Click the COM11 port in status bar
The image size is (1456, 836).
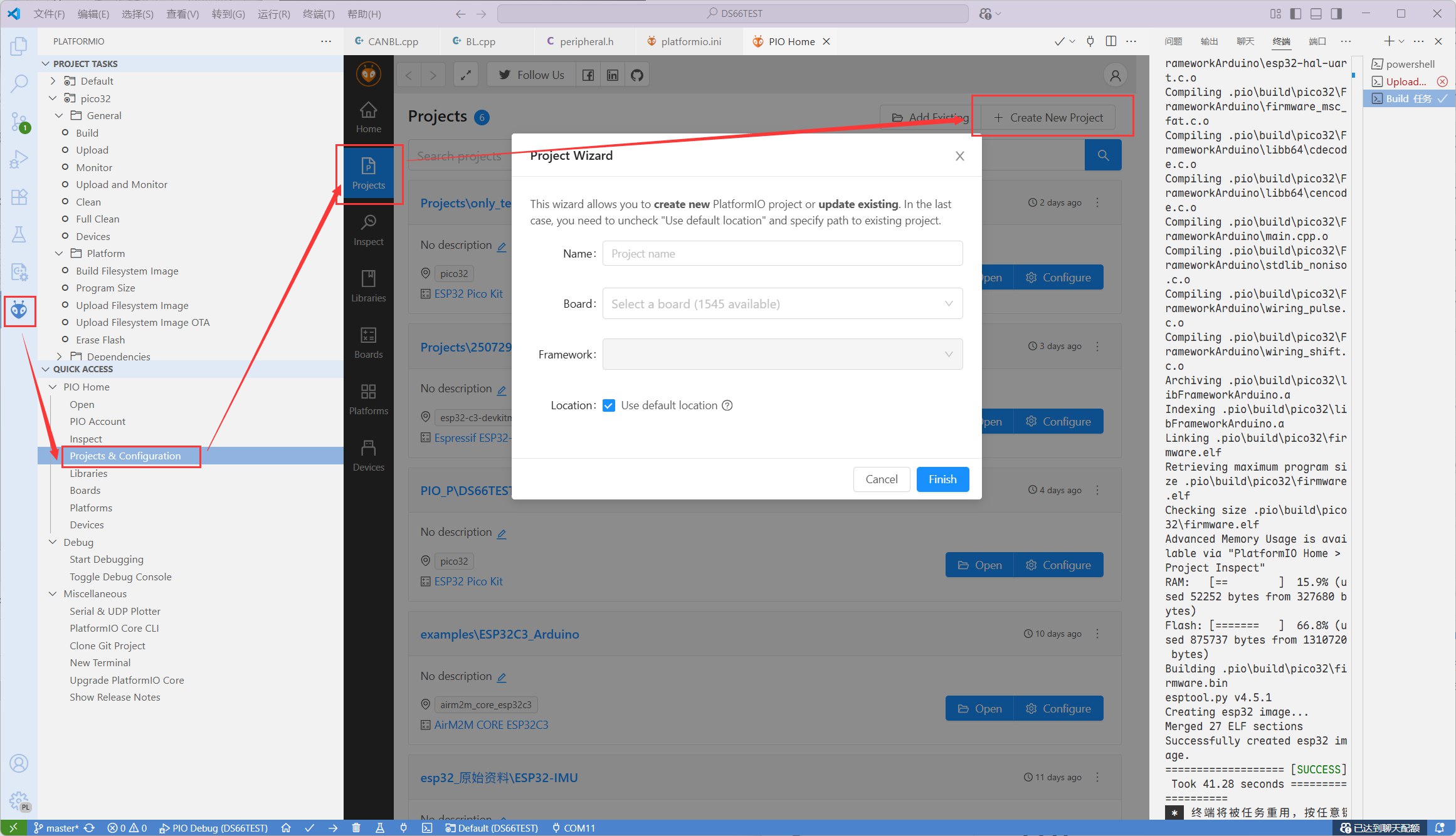pos(573,828)
